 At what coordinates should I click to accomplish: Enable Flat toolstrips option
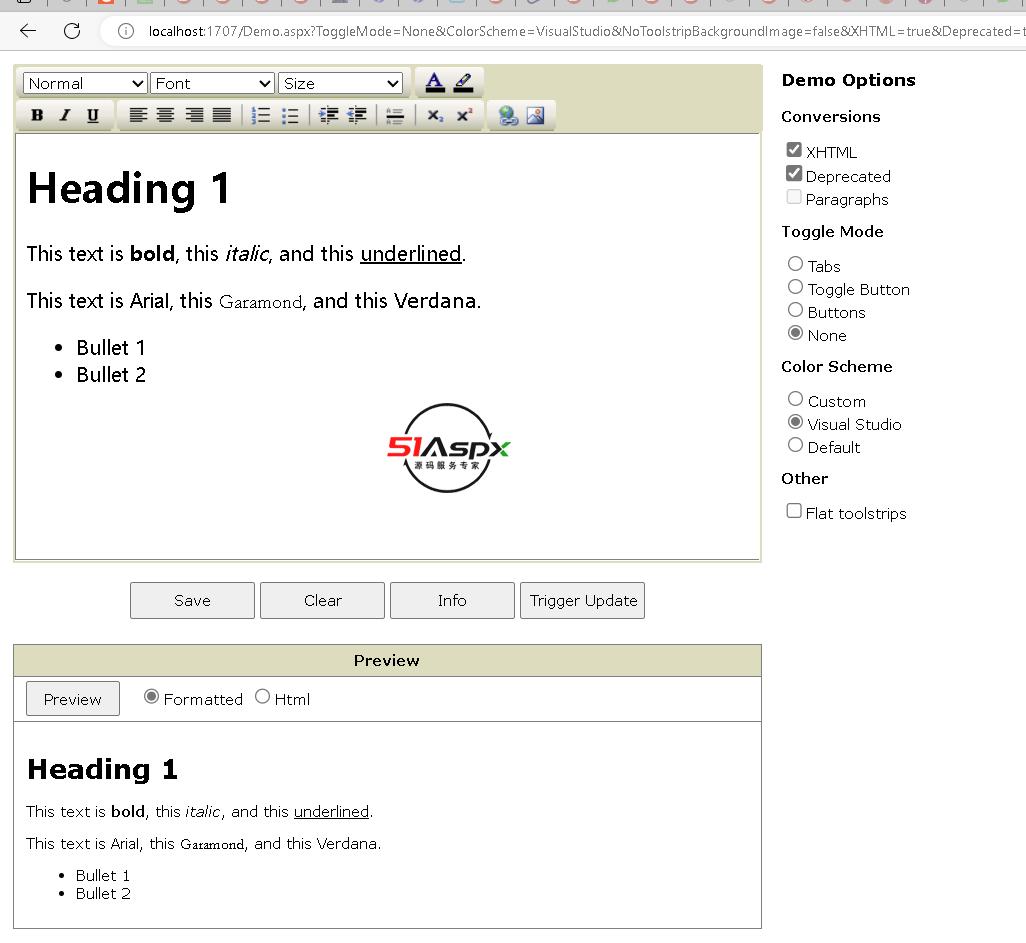click(x=794, y=511)
